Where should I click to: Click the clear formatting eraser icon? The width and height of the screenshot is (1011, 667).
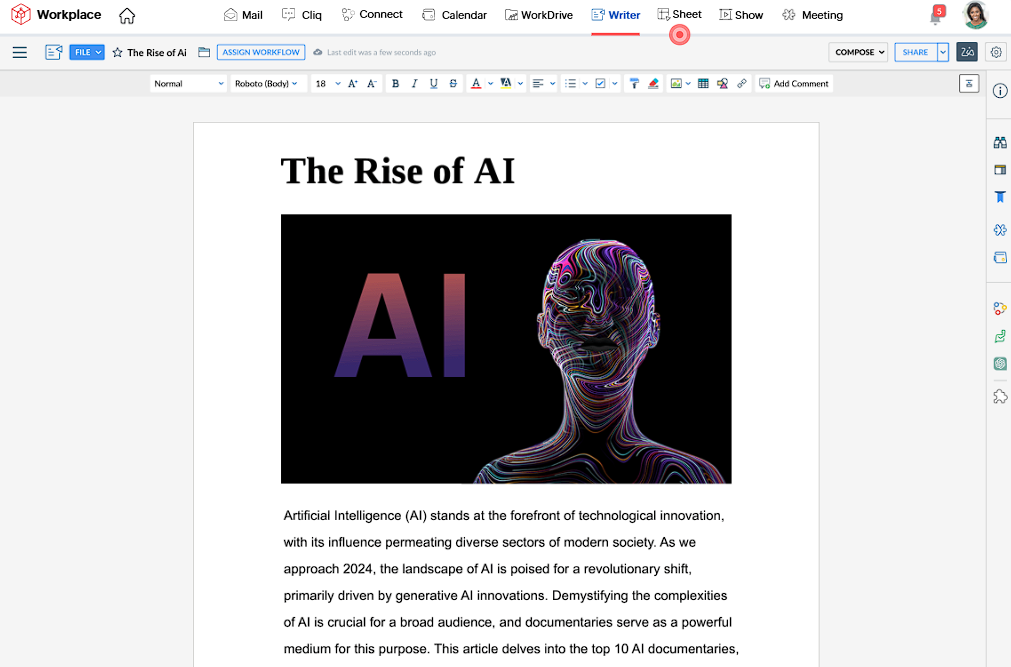(x=653, y=84)
